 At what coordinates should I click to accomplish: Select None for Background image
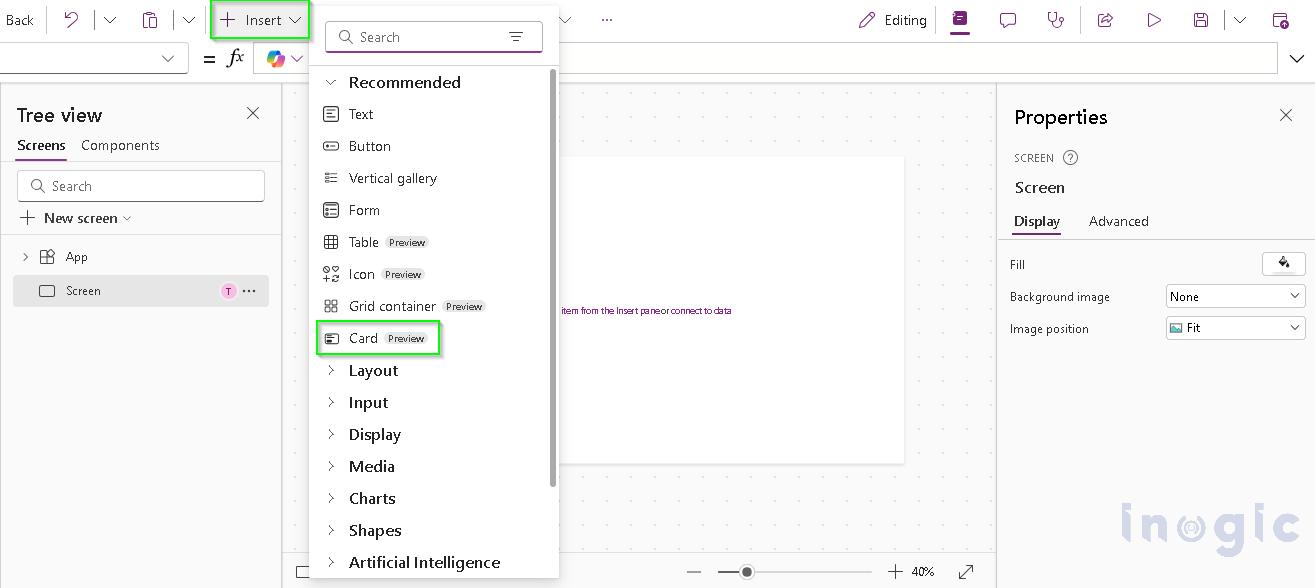1235,295
